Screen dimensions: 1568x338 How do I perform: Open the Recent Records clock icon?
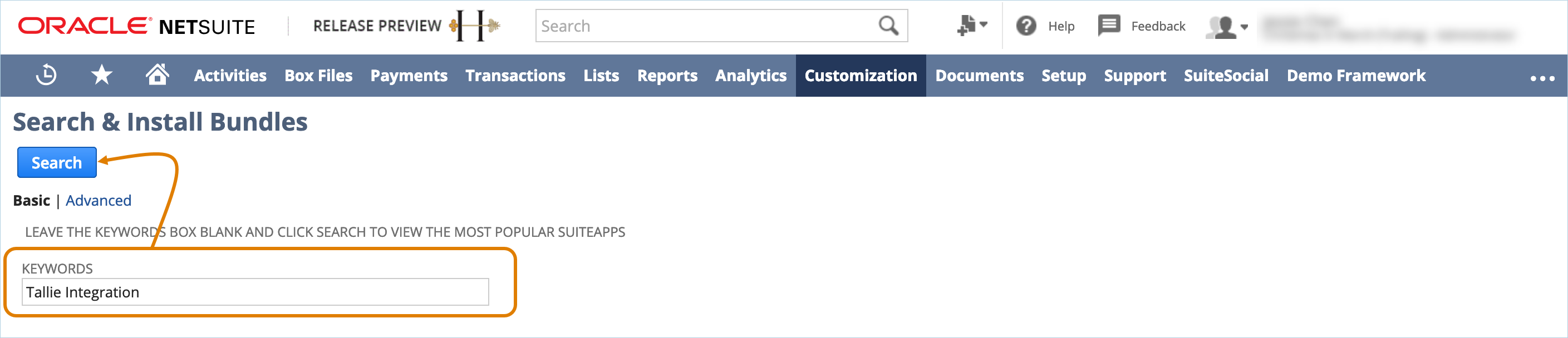click(46, 76)
